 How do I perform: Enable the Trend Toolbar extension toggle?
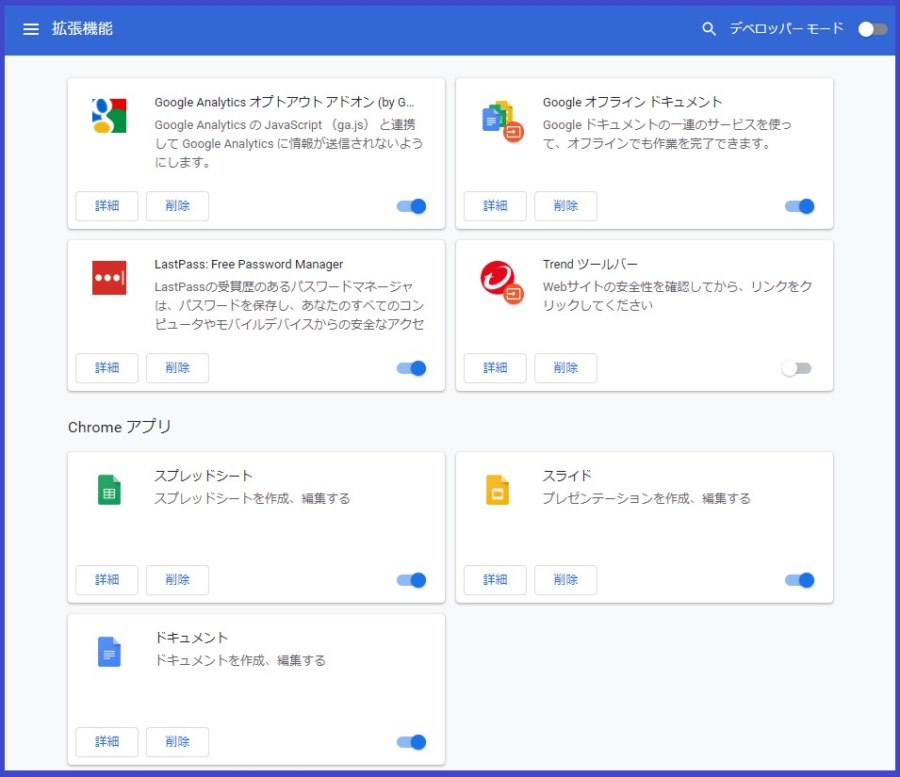[797, 368]
